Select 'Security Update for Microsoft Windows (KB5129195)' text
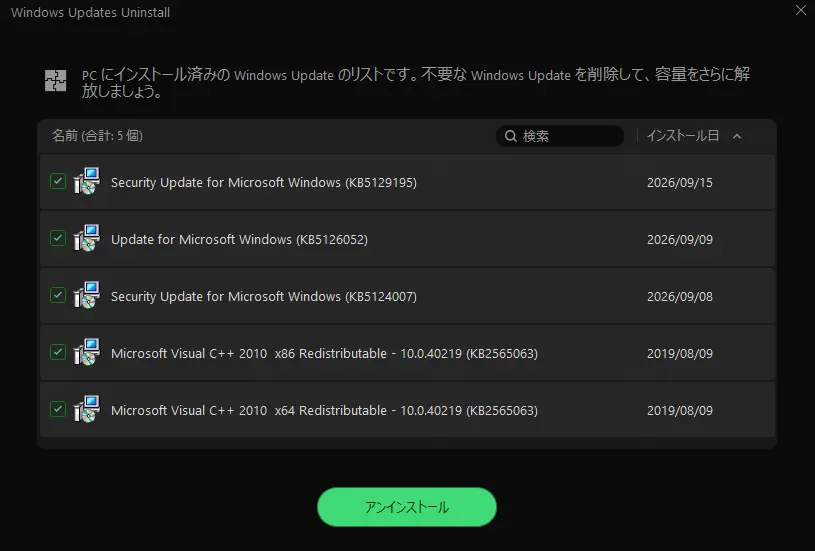Screen dimensions: 815x551 pos(264,182)
